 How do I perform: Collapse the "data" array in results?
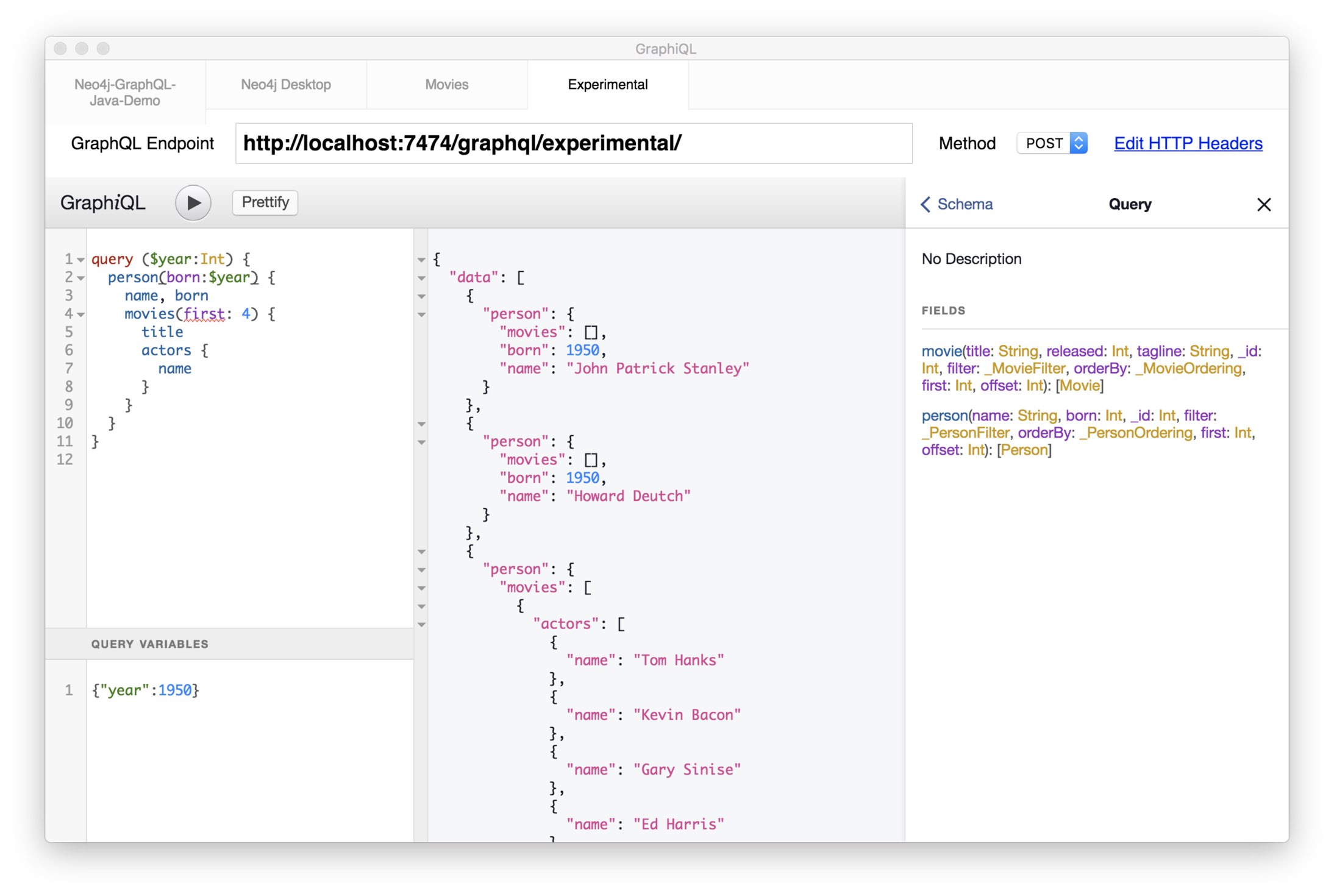click(x=421, y=279)
